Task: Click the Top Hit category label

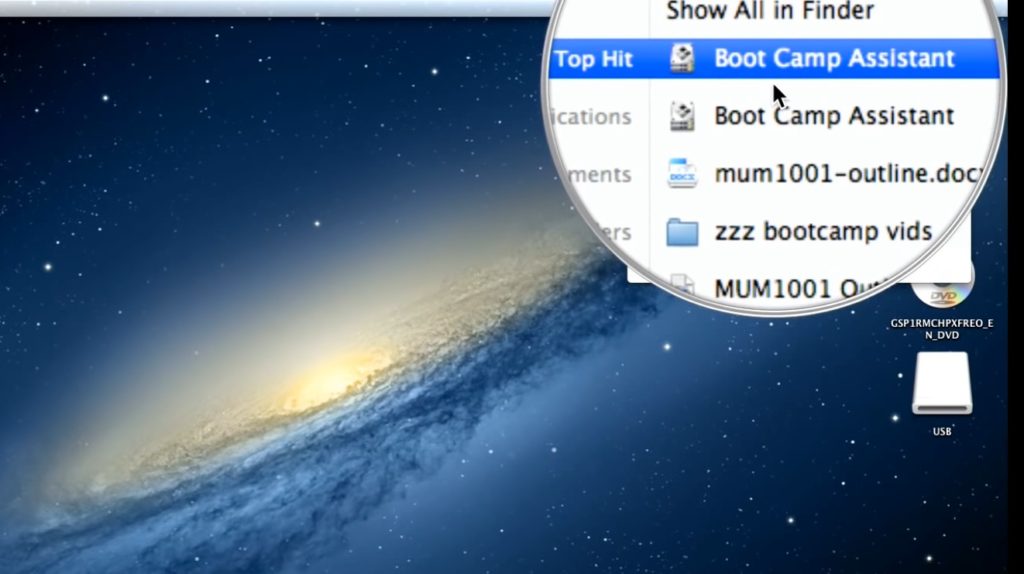Action: 594,59
